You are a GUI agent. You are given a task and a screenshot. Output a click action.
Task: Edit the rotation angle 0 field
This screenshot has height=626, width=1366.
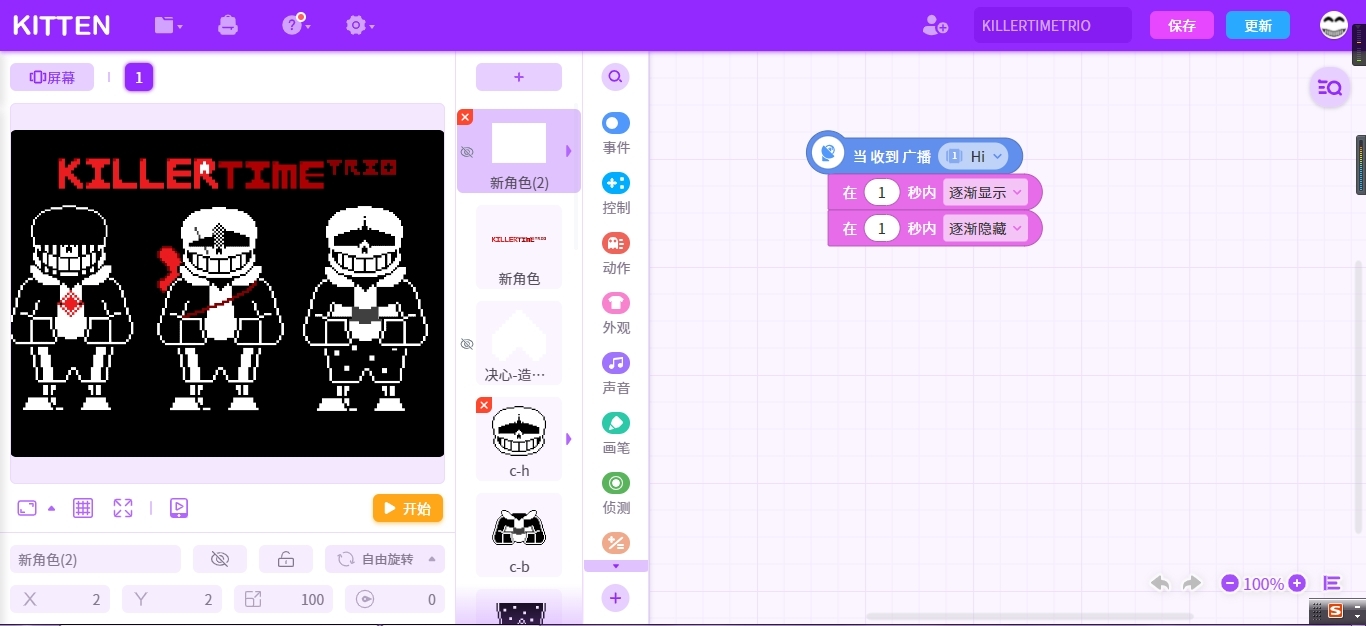(x=395, y=599)
